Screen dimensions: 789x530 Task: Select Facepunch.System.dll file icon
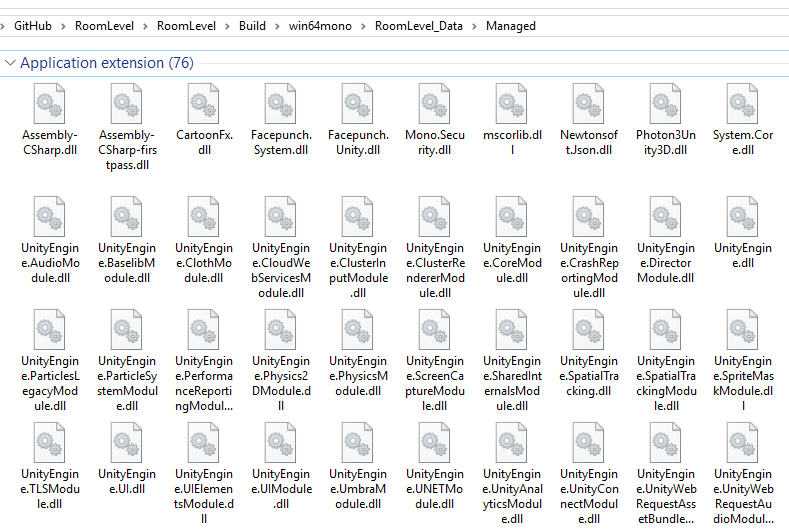[280, 104]
